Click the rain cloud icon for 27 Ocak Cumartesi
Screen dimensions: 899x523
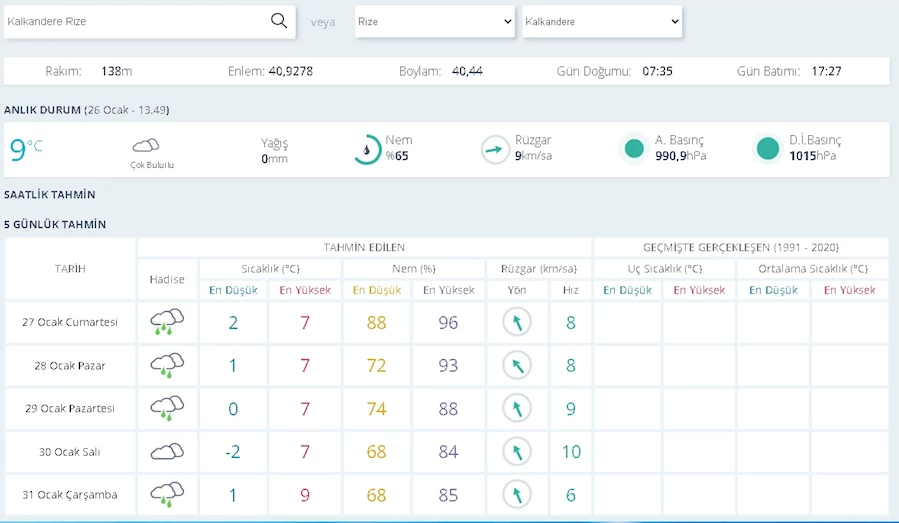pos(167,322)
